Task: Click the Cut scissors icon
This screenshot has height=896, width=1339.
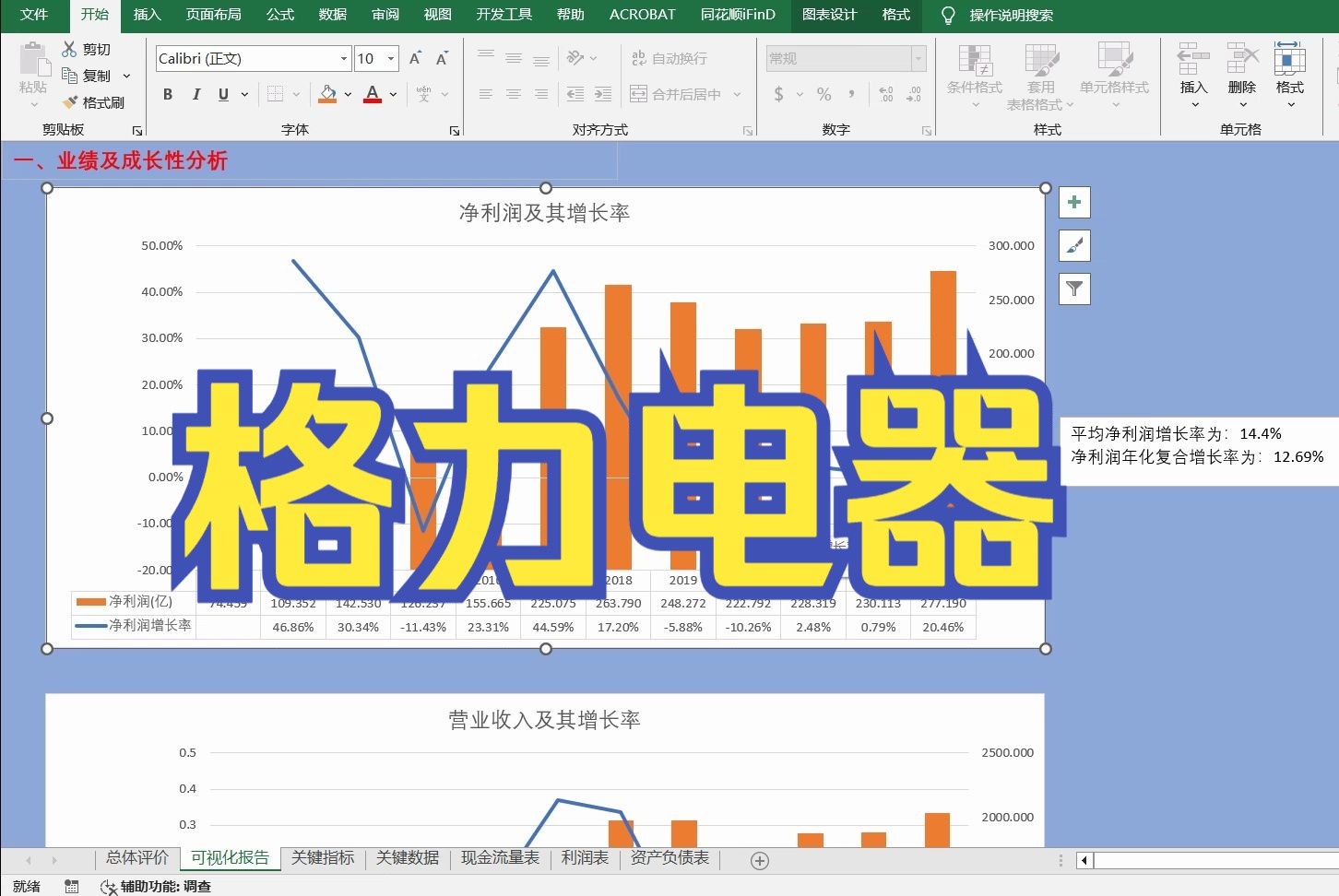Action: (69, 49)
